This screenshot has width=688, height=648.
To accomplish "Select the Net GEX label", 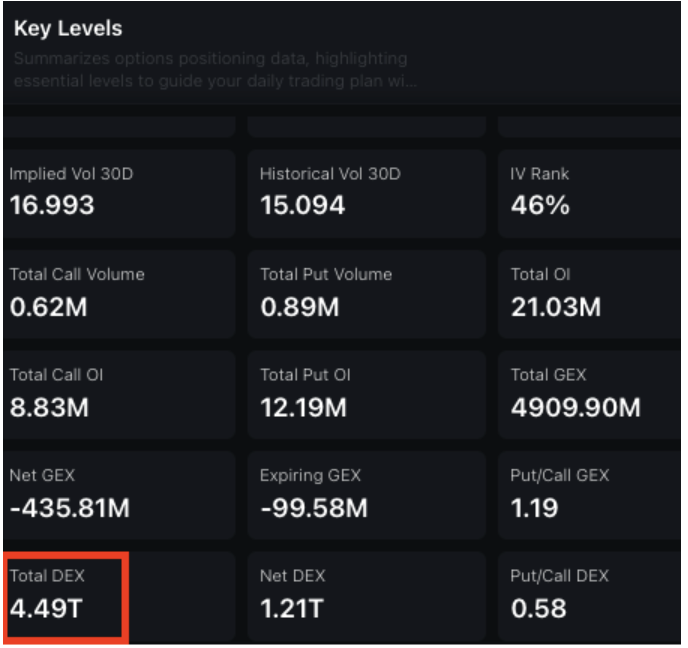I will click(x=42, y=476).
